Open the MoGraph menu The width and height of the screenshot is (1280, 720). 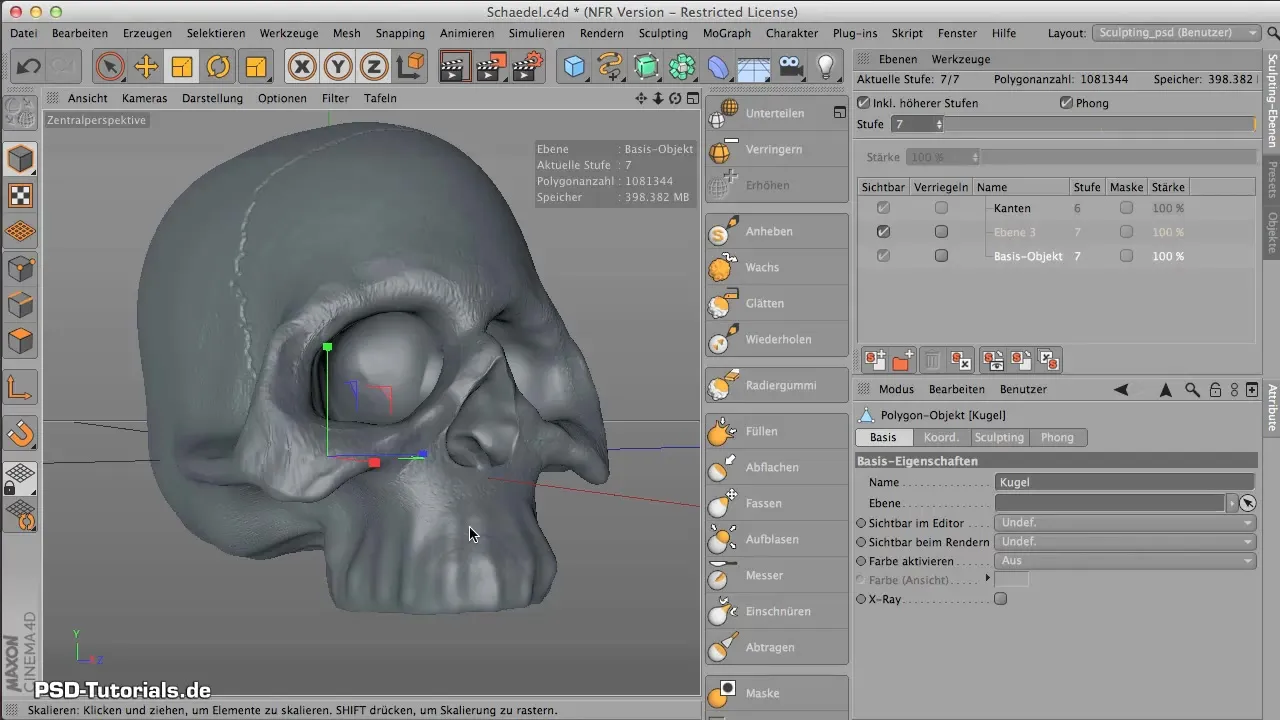pyautogui.click(x=727, y=33)
